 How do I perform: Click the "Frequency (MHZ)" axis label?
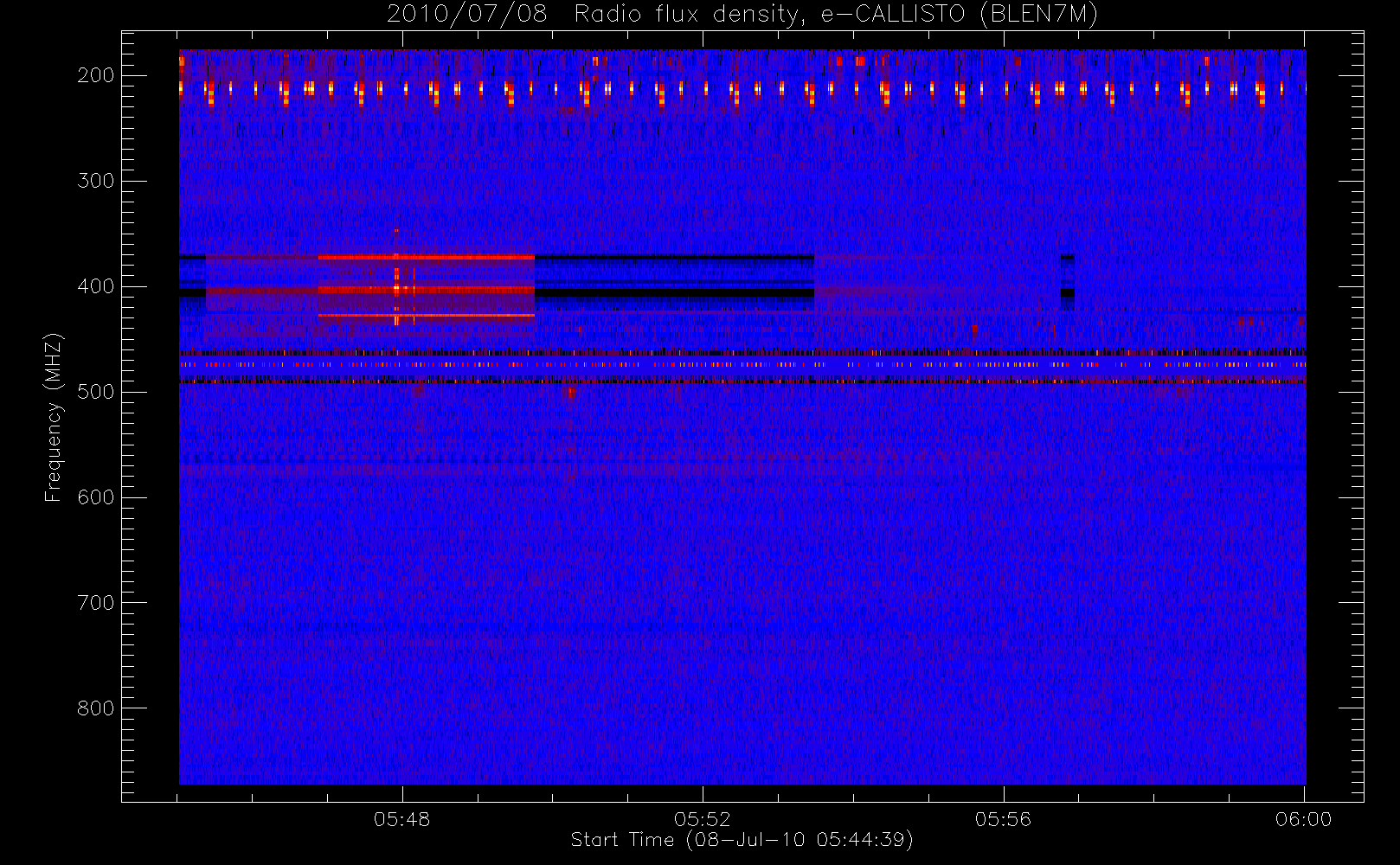pos(54,417)
